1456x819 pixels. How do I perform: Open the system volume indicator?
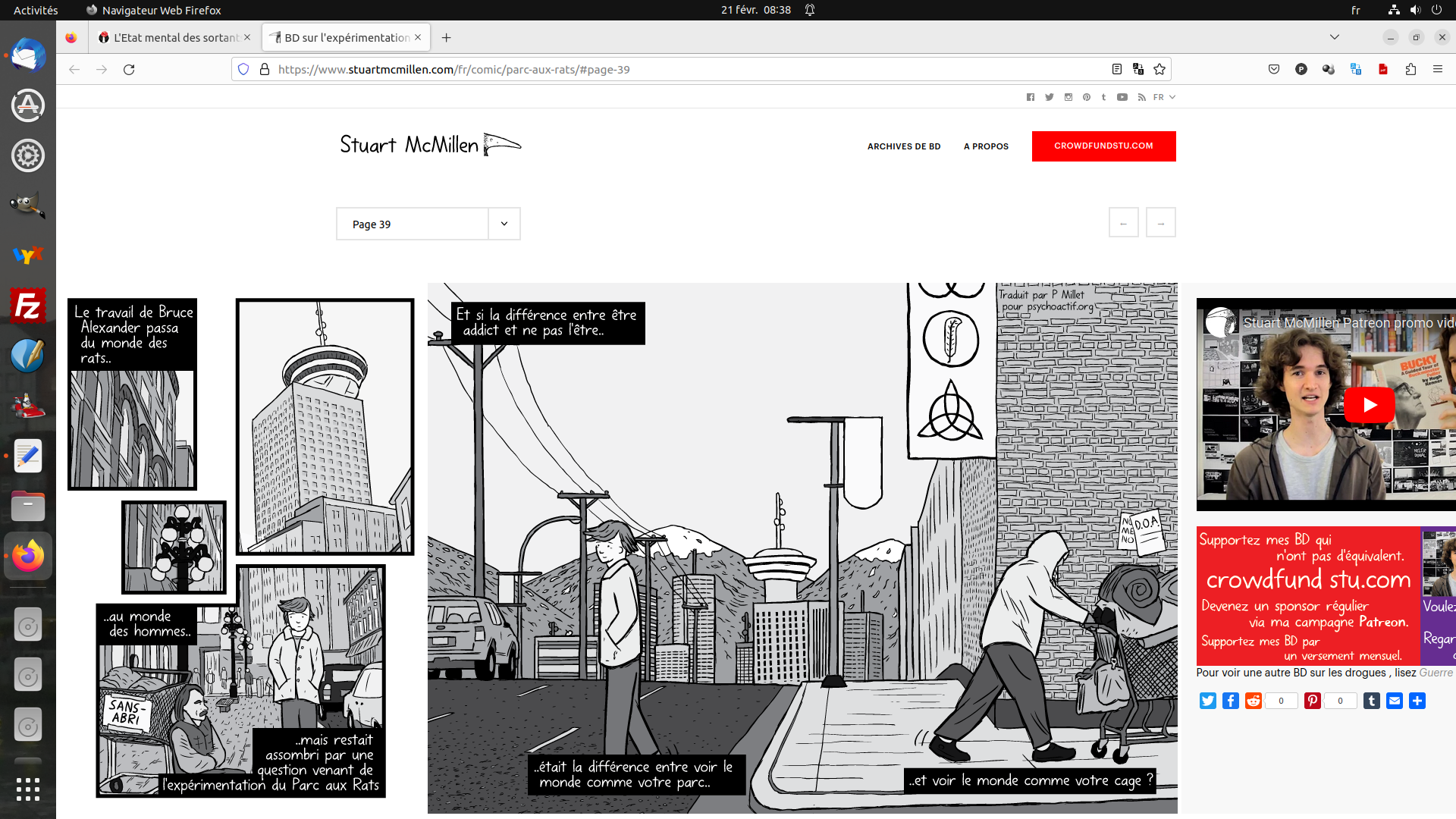pyautogui.click(x=1415, y=10)
